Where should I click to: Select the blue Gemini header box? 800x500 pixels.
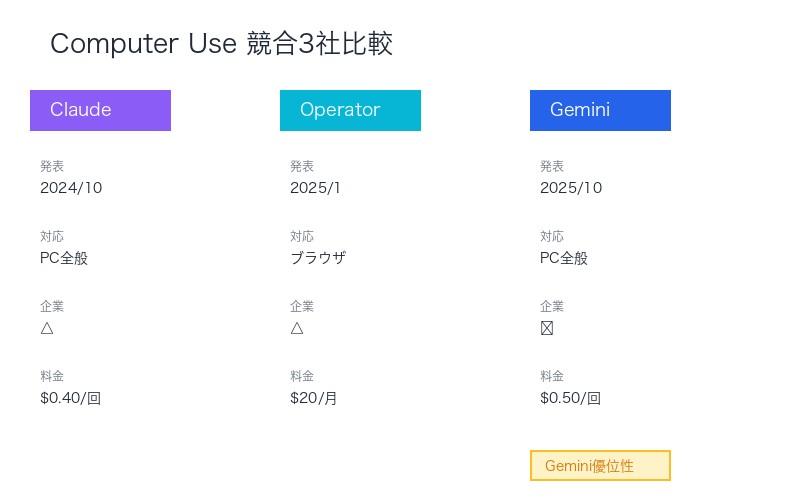(600, 110)
